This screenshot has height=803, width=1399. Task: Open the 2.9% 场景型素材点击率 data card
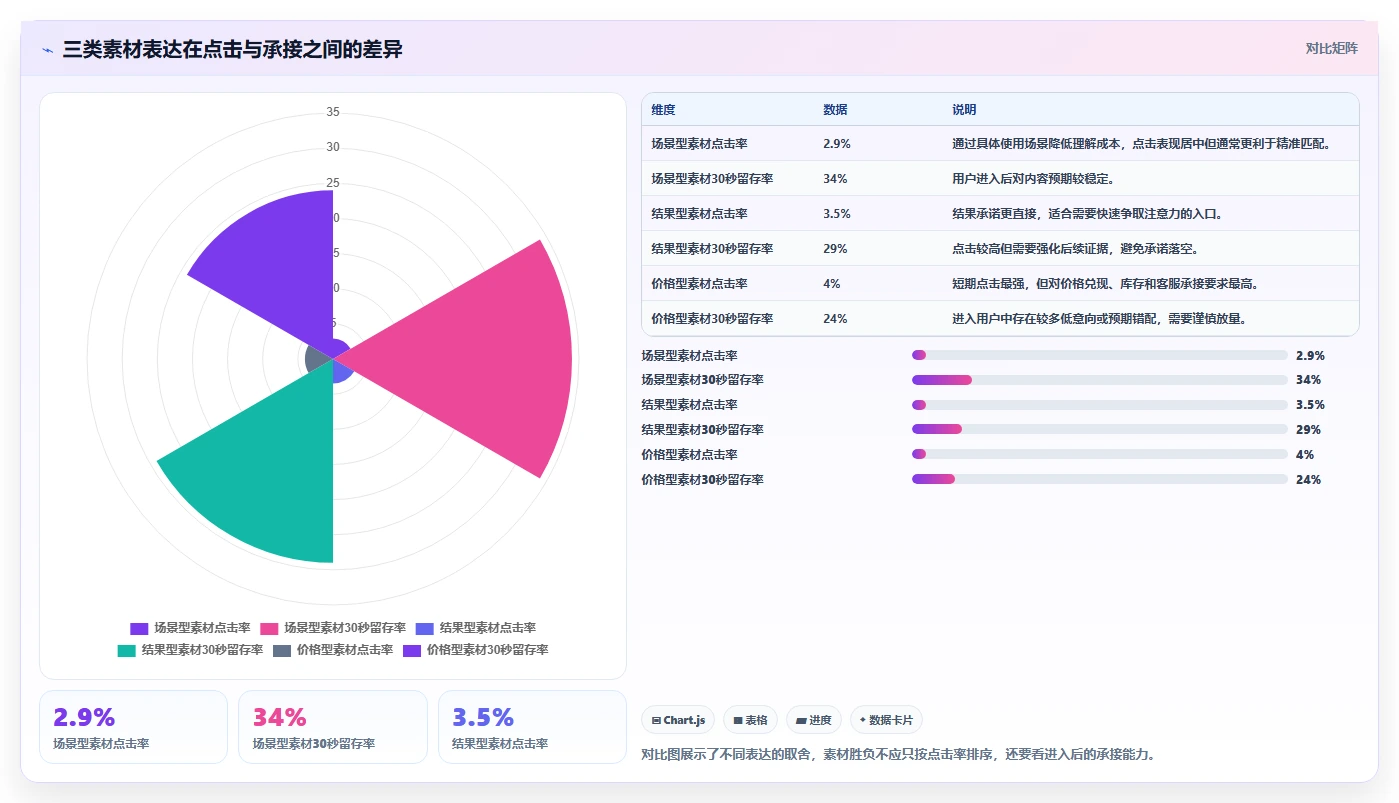click(x=133, y=727)
